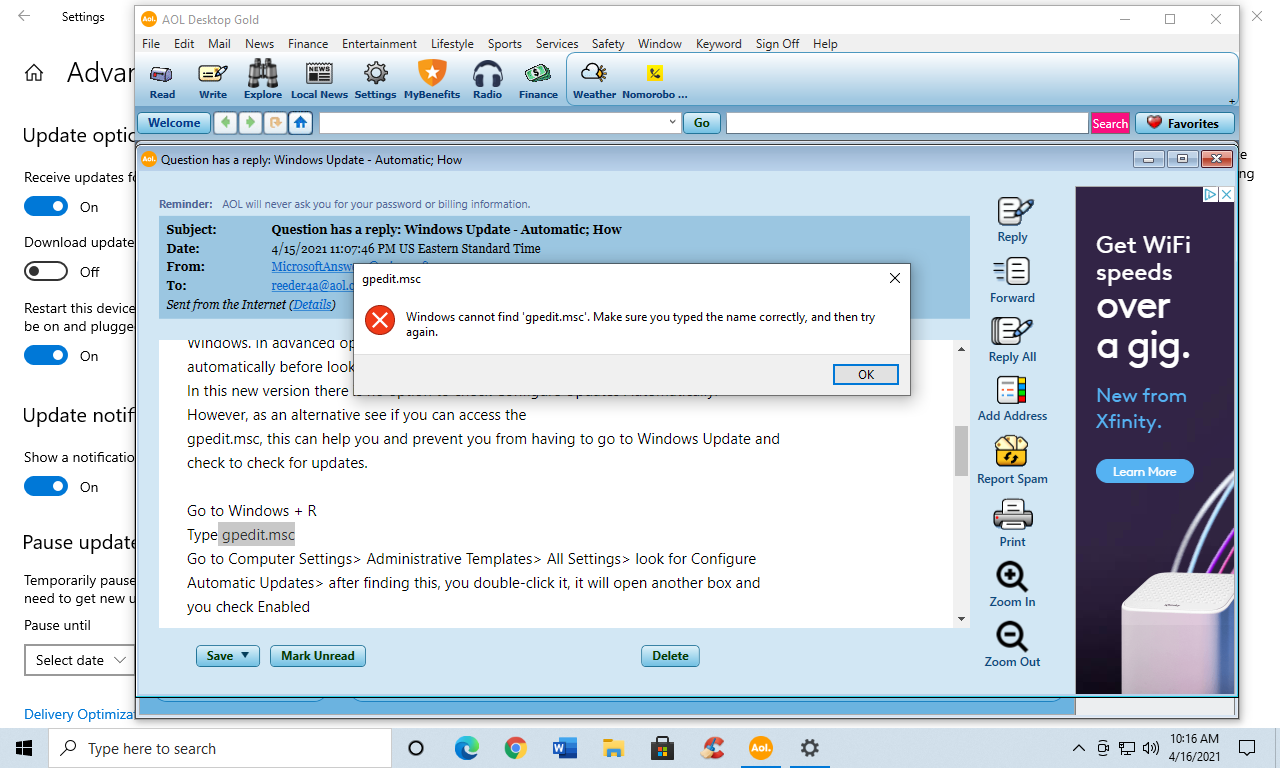Open the Help menu
The height and width of the screenshot is (768, 1280).
click(825, 44)
